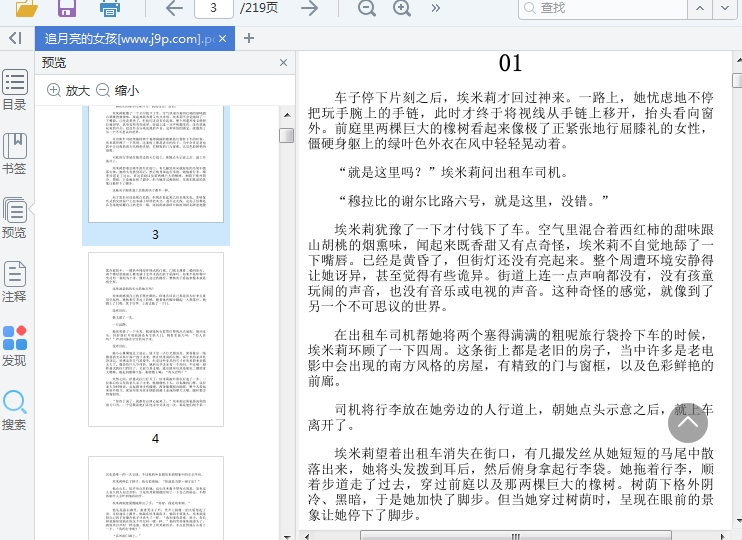Click the /219页 total page count text

pos(259,8)
